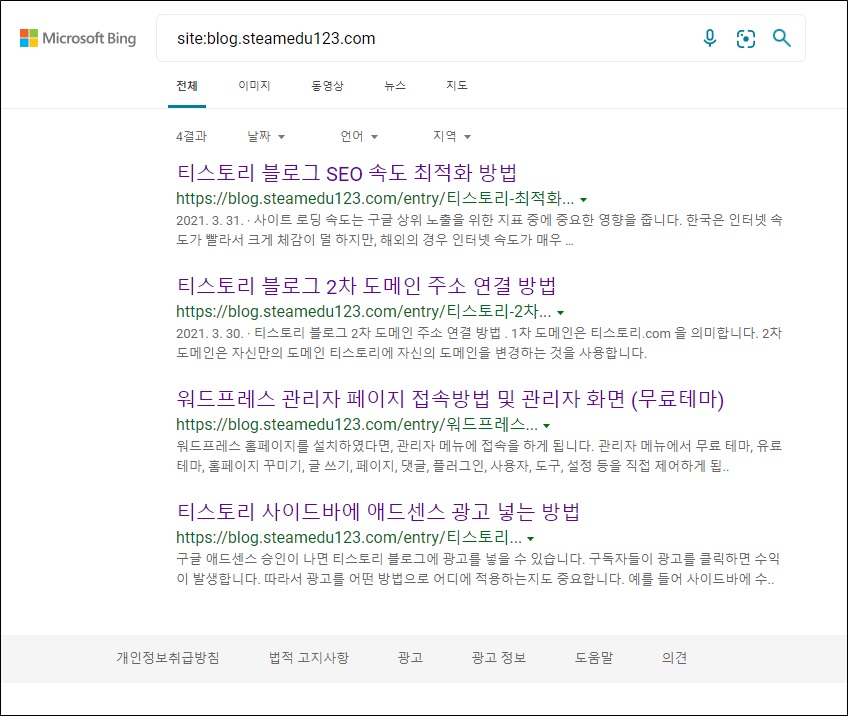Open 의견 feedback footer link
Viewport: 848px width, 716px height.
coord(674,658)
